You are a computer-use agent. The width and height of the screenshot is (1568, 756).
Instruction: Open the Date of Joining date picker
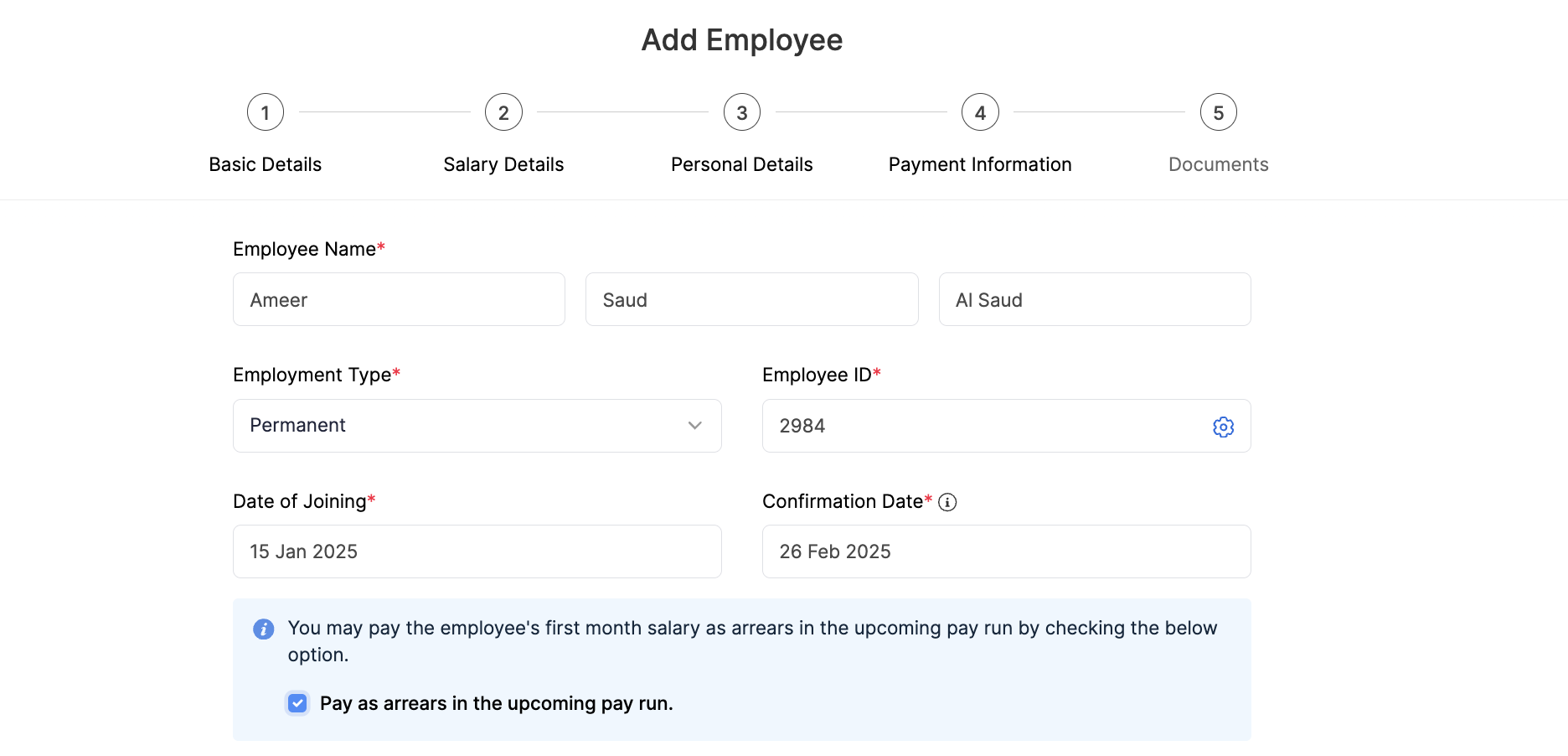coord(477,551)
